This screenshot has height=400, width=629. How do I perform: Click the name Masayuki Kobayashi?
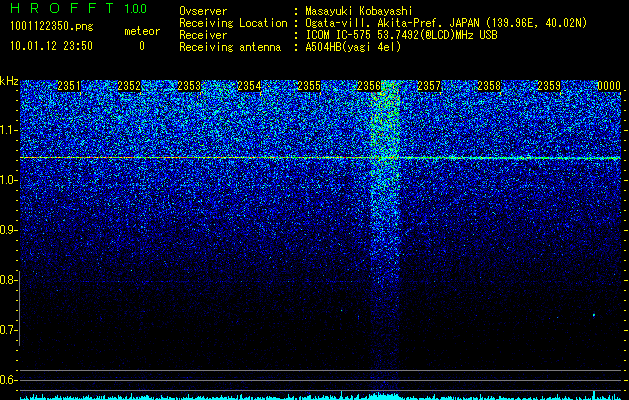(359, 11)
